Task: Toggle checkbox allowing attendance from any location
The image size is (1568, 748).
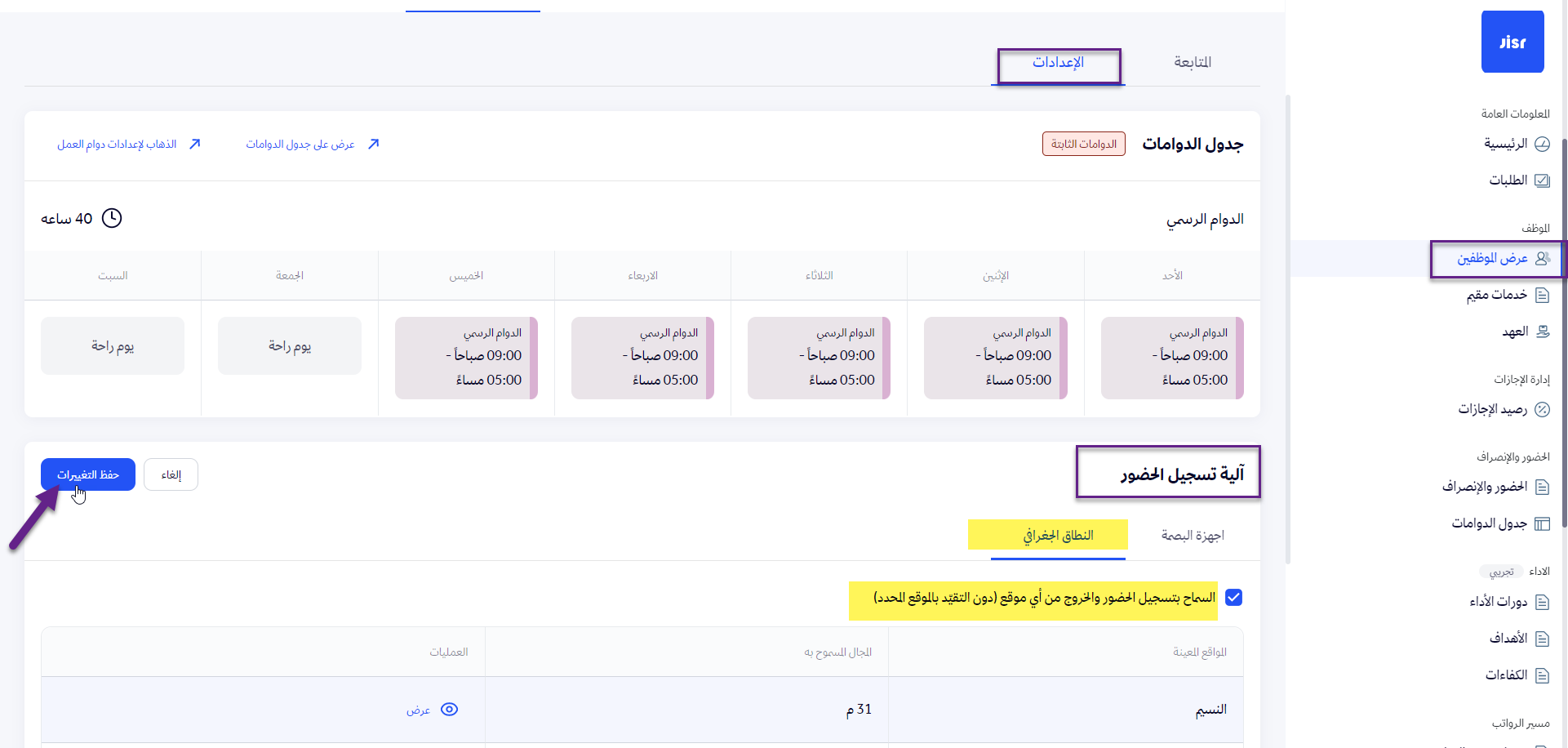Action: 1233,598
